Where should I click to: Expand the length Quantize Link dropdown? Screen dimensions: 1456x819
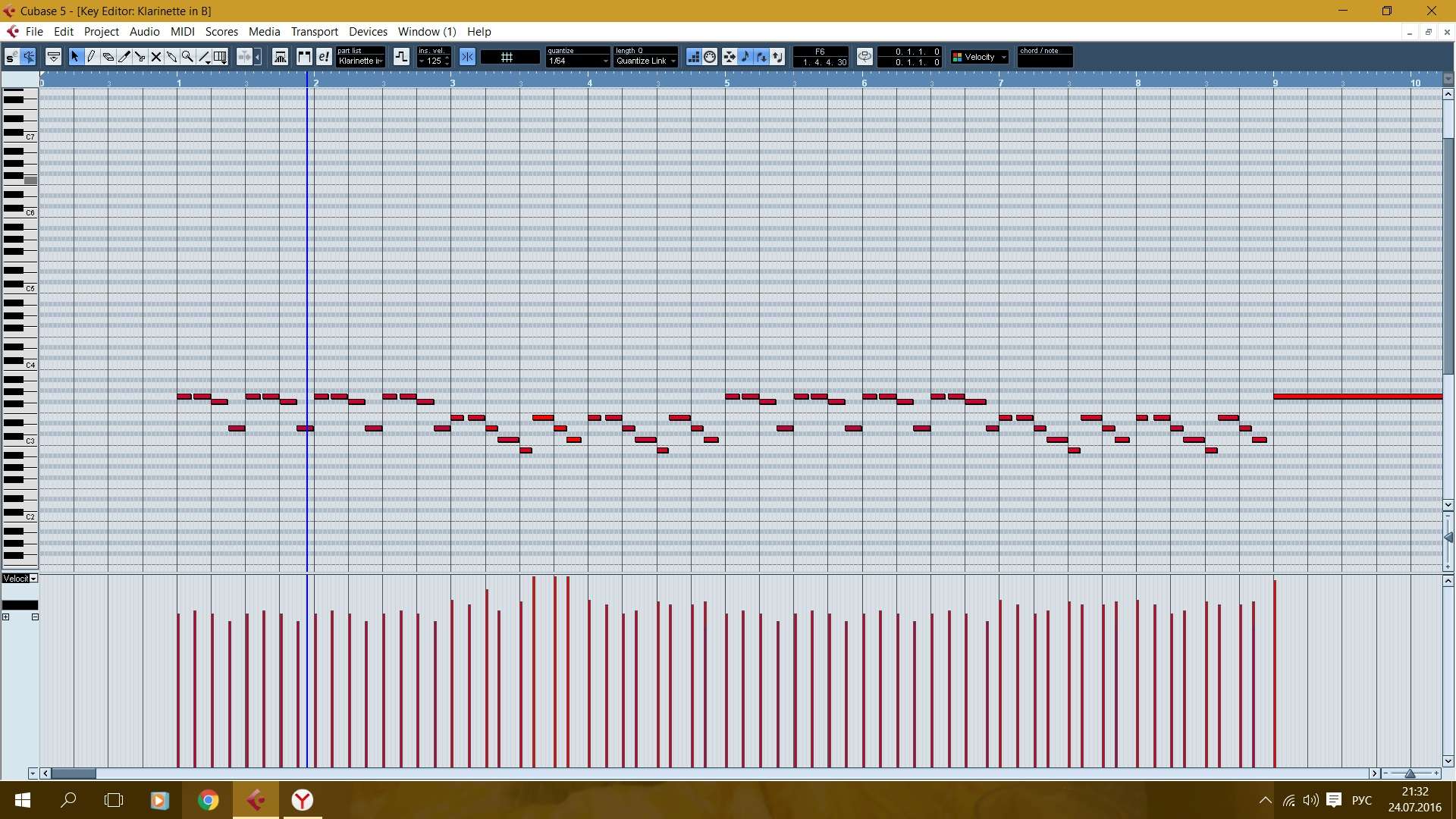(645, 61)
